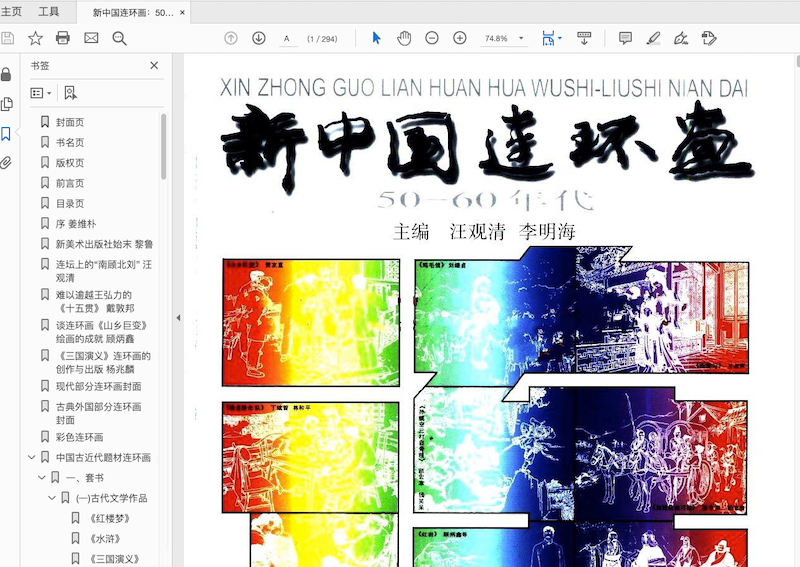Click the 74.8% zoom value field
This screenshot has width=800, height=567.
click(496, 38)
